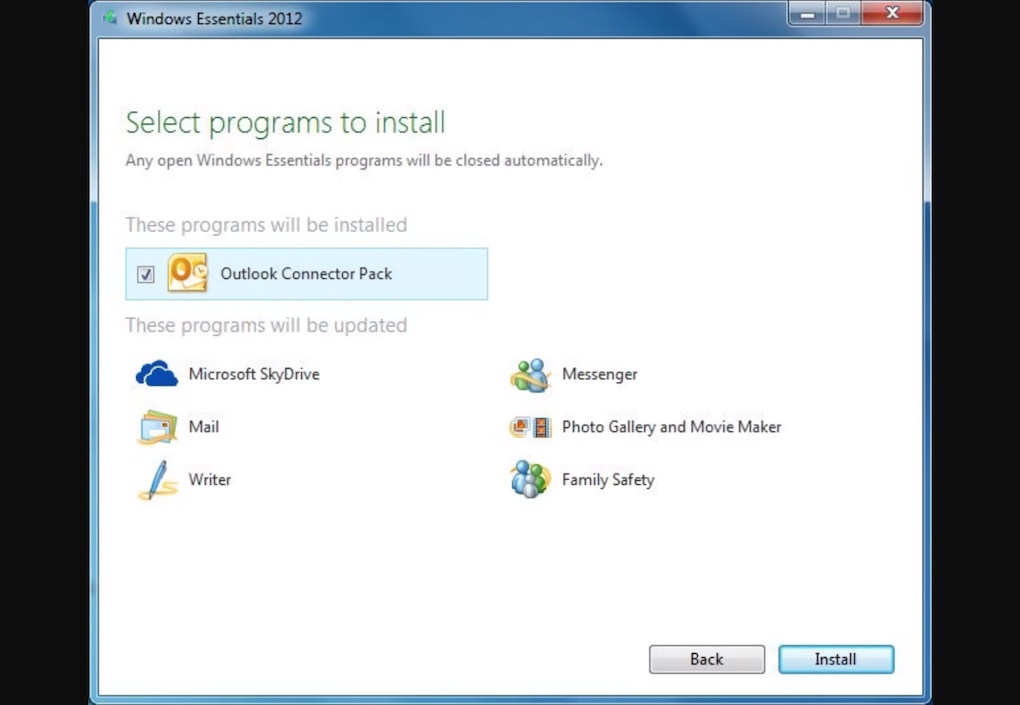Click the Windows Essentials 2012 title text
This screenshot has width=1020, height=705.
215,18
